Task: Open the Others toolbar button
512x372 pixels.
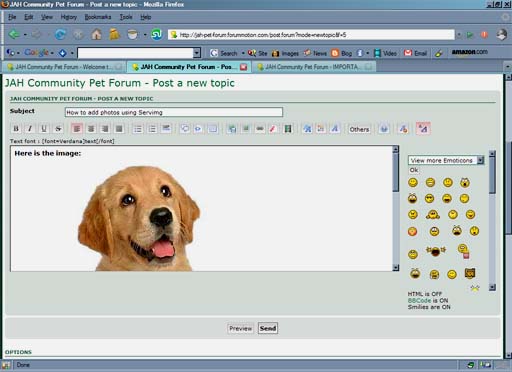Action: 359,129
